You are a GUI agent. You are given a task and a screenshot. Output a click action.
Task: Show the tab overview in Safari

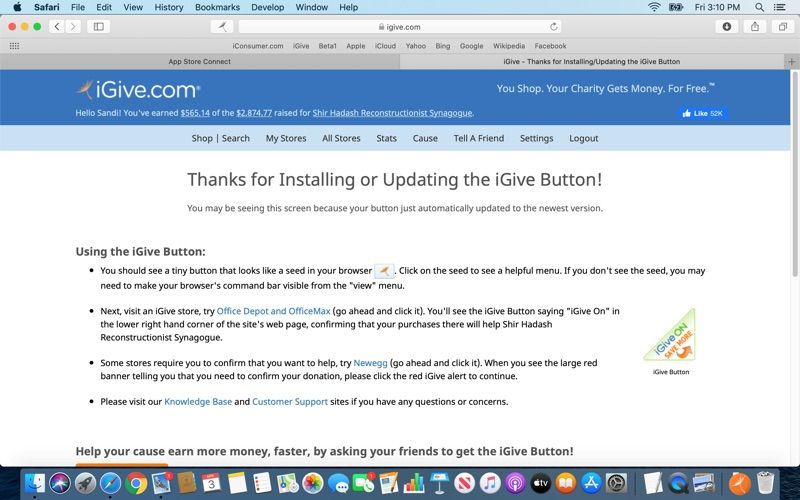point(783,27)
